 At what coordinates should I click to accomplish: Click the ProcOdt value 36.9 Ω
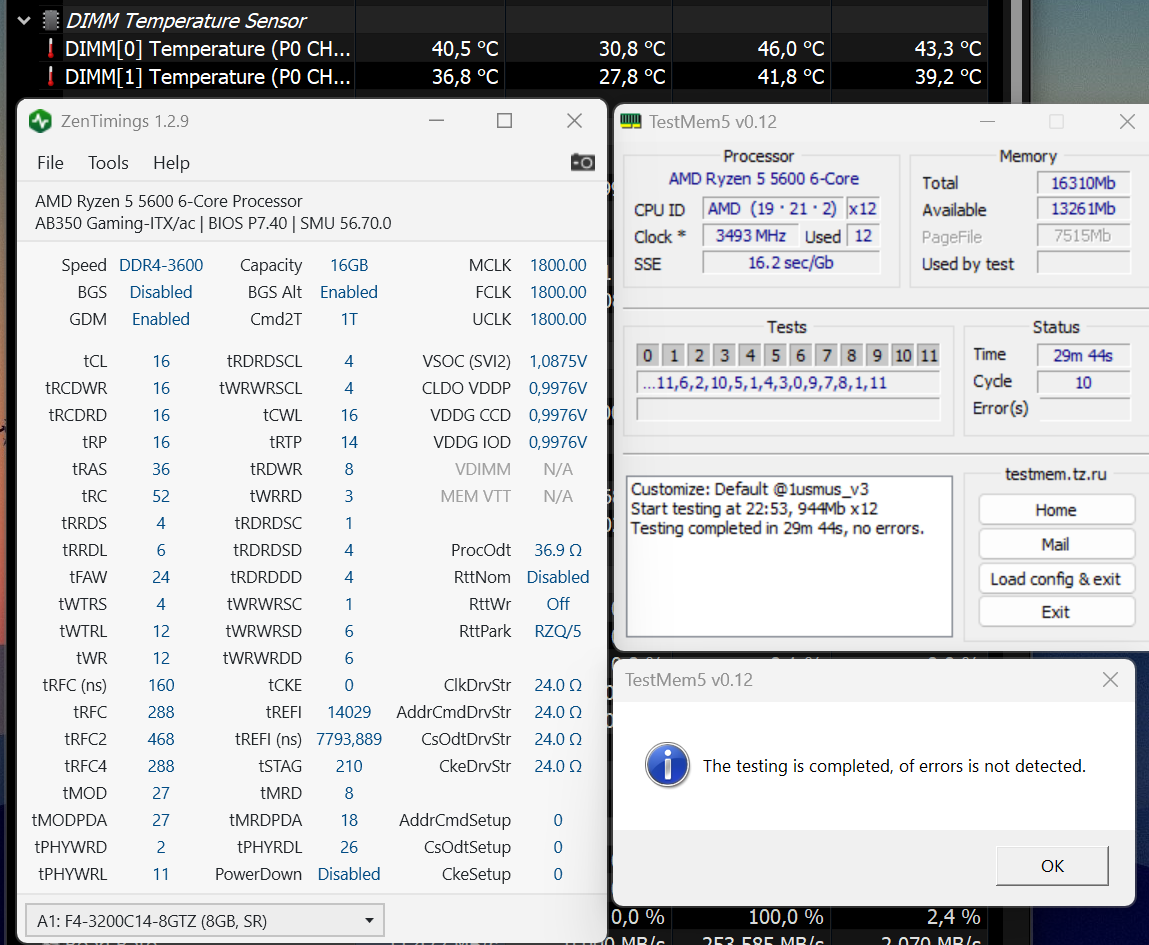558,550
